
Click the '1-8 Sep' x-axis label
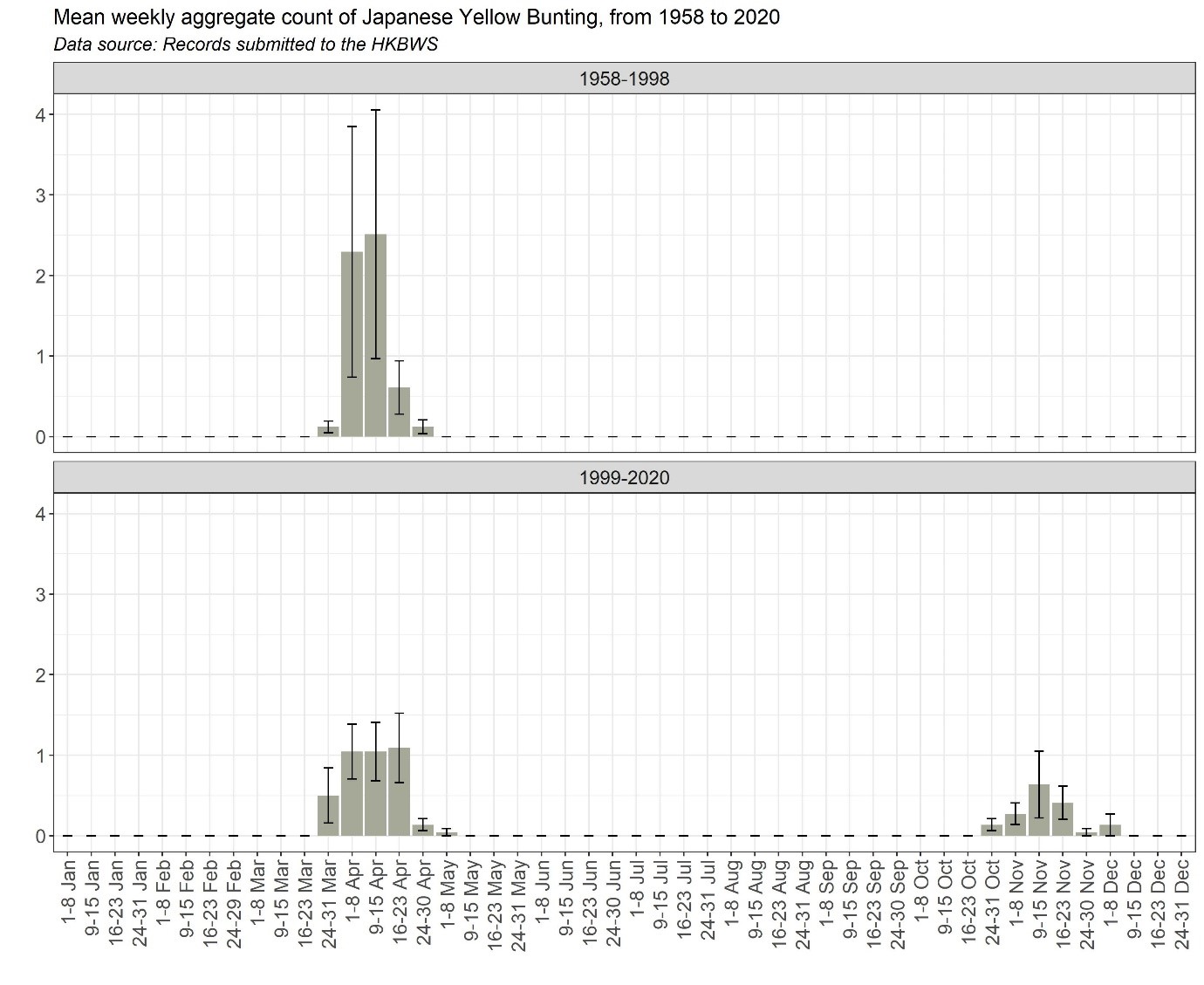pyautogui.click(x=826, y=892)
